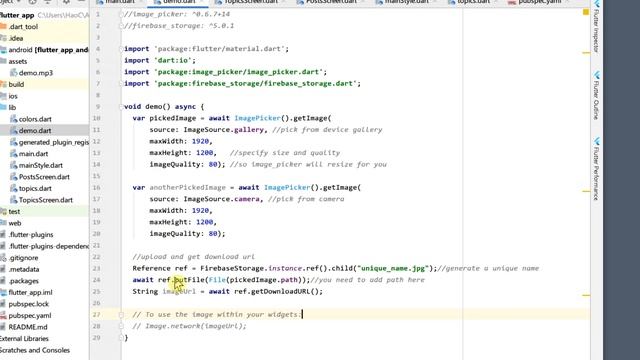
Task: Click the line number 15 in gutter
Action: 96,176
